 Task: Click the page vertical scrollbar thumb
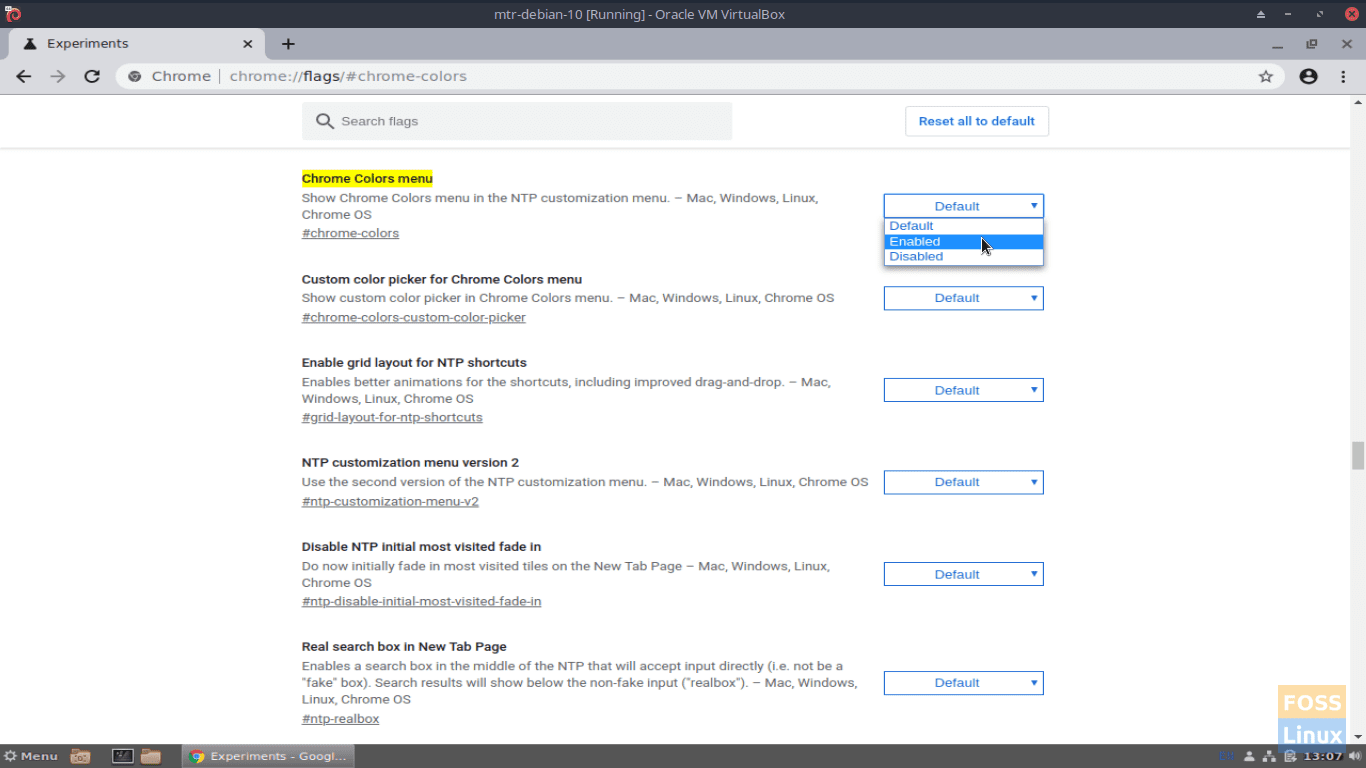coord(1357,455)
